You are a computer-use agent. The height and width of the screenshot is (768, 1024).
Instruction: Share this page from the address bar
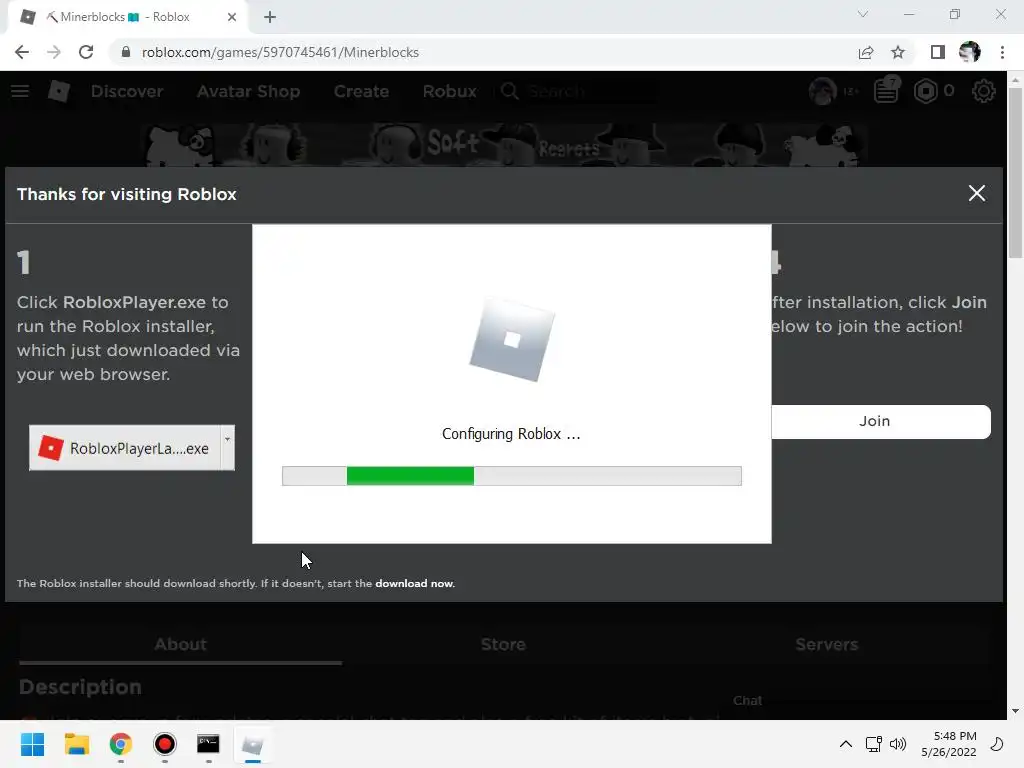(866, 52)
